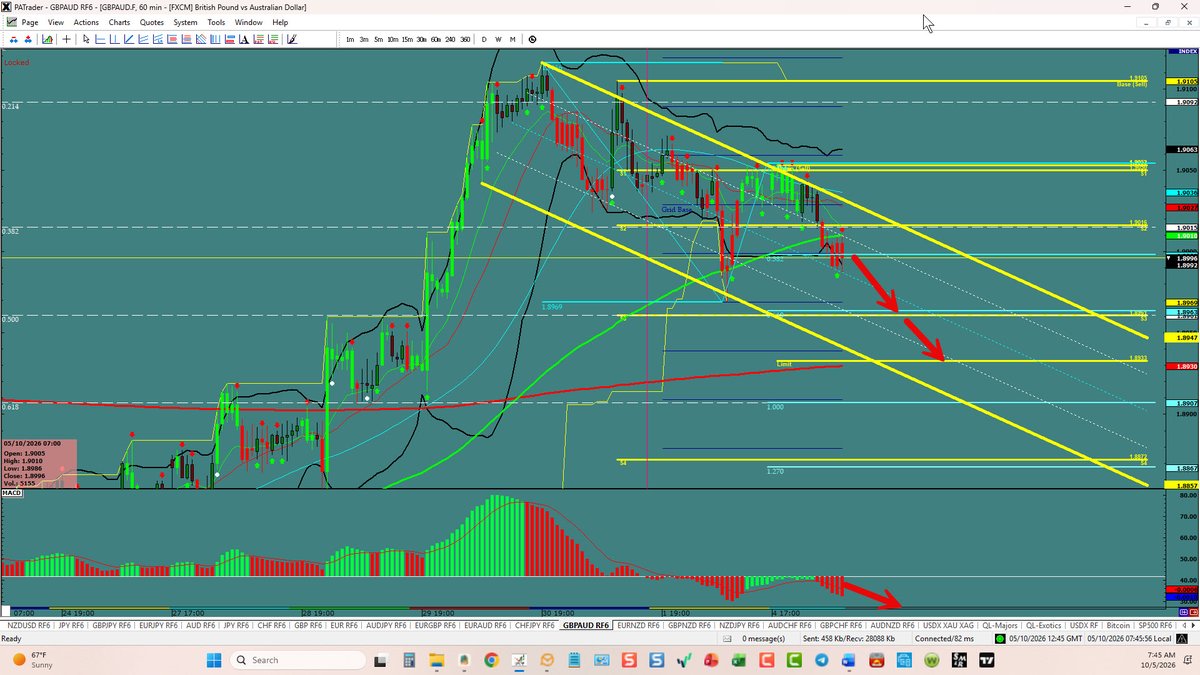The height and width of the screenshot is (675, 1200).
Task: Switch to the EURNZD RF6 tab
Action: point(638,625)
